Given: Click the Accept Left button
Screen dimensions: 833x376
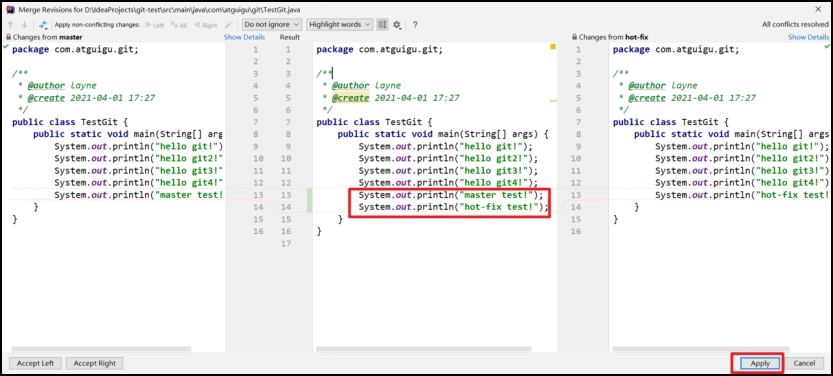Looking at the screenshot, I should (x=36, y=363).
